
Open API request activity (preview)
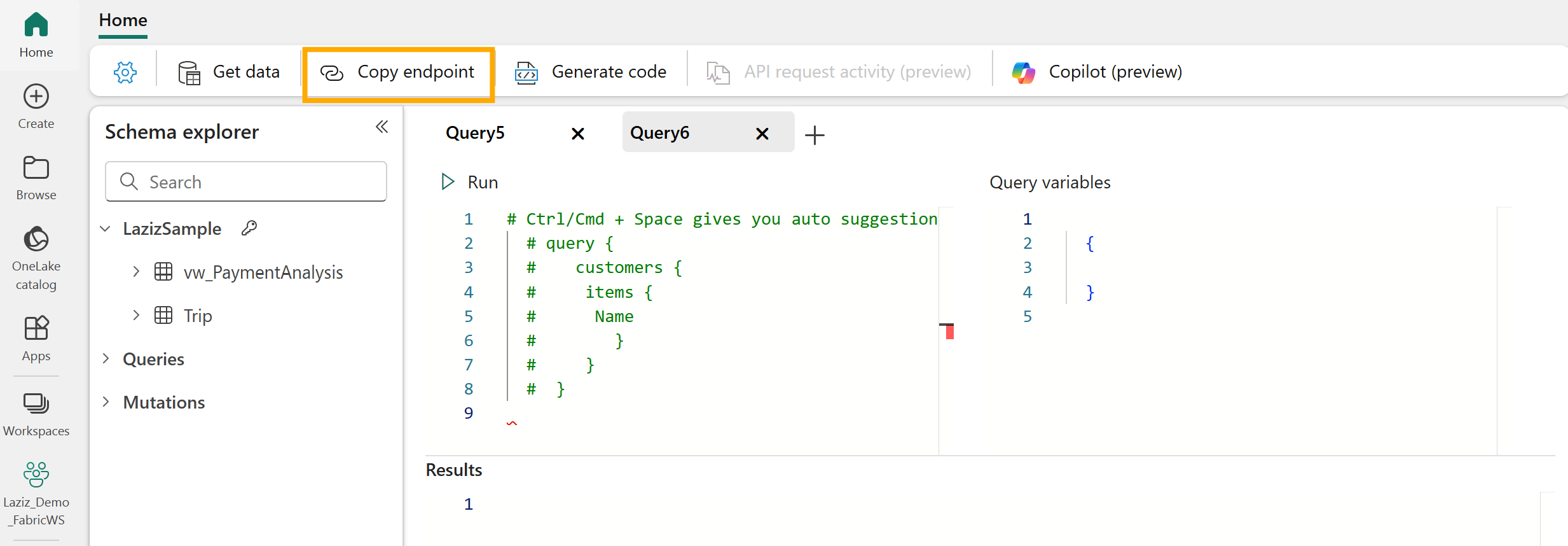click(839, 72)
